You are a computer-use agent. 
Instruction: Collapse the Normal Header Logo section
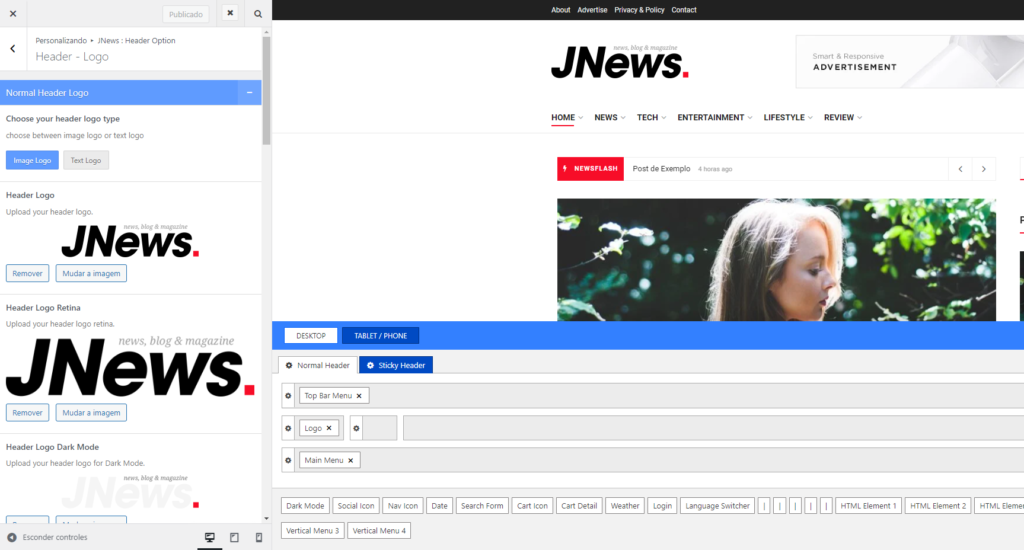(249, 93)
